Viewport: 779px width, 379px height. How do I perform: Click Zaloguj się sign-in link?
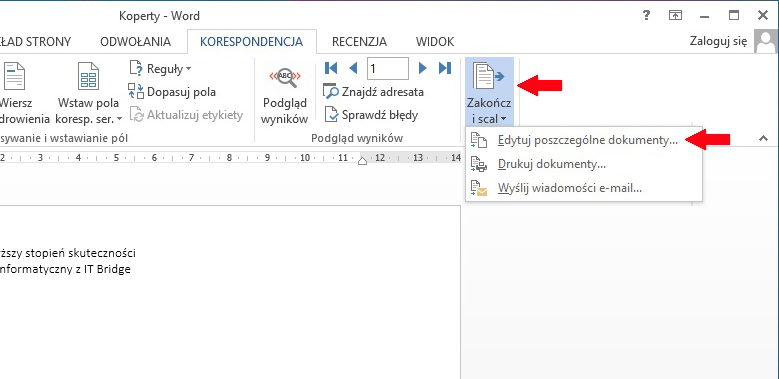pos(718,41)
